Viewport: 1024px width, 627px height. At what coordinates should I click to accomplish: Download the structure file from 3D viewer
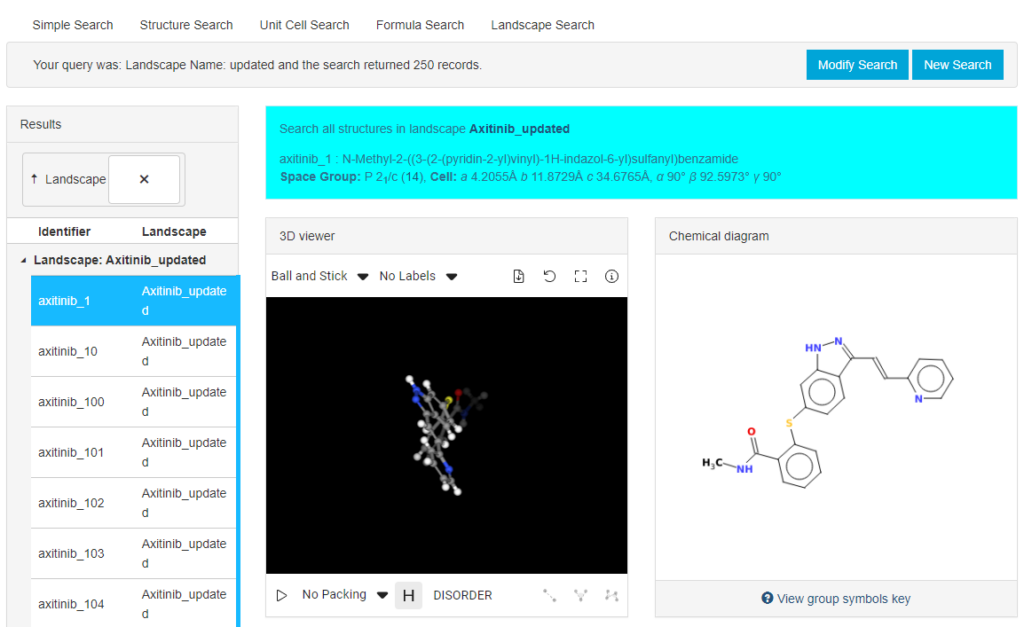coord(518,277)
